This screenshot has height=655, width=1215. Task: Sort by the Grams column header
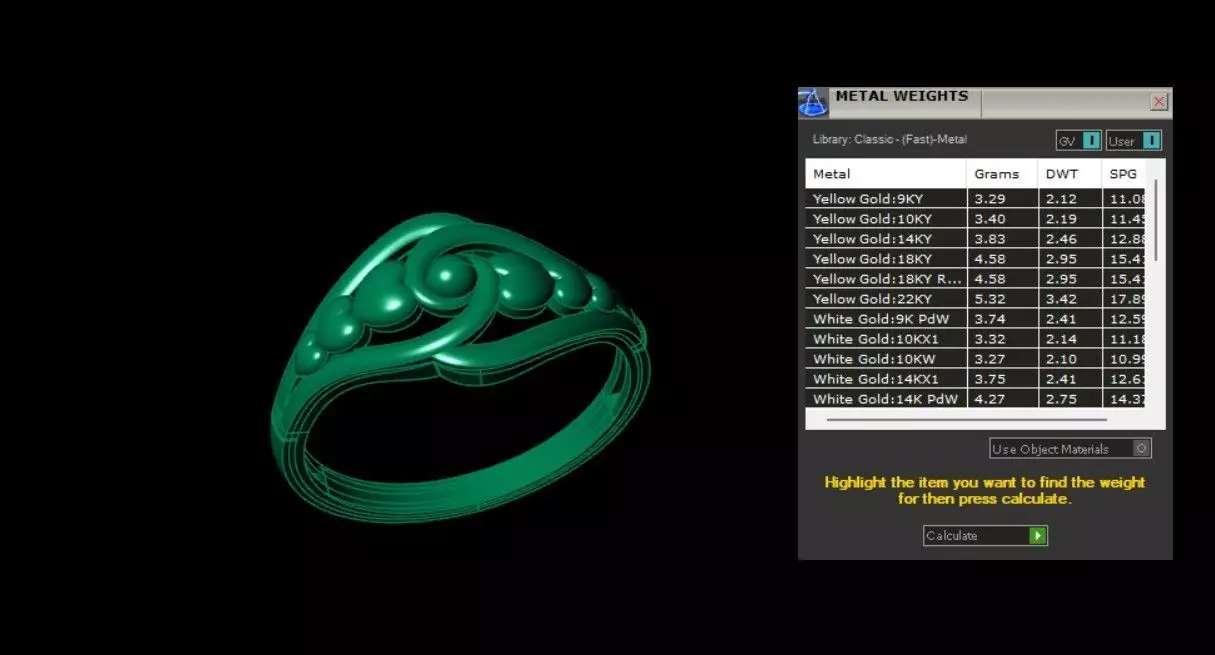[1002, 174]
